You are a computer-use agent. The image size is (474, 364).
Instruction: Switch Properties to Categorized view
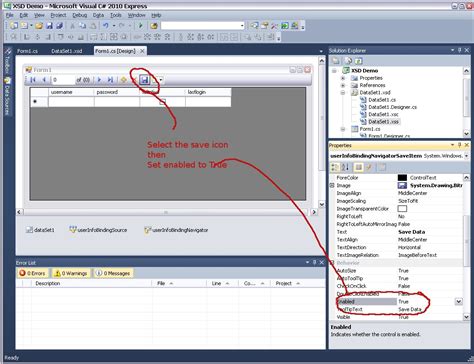click(x=335, y=167)
